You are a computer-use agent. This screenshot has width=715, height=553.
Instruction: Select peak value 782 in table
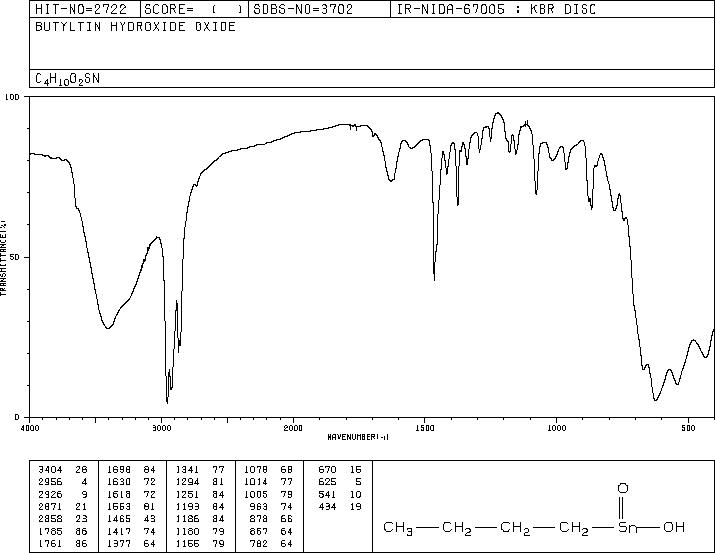pos(259,544)
